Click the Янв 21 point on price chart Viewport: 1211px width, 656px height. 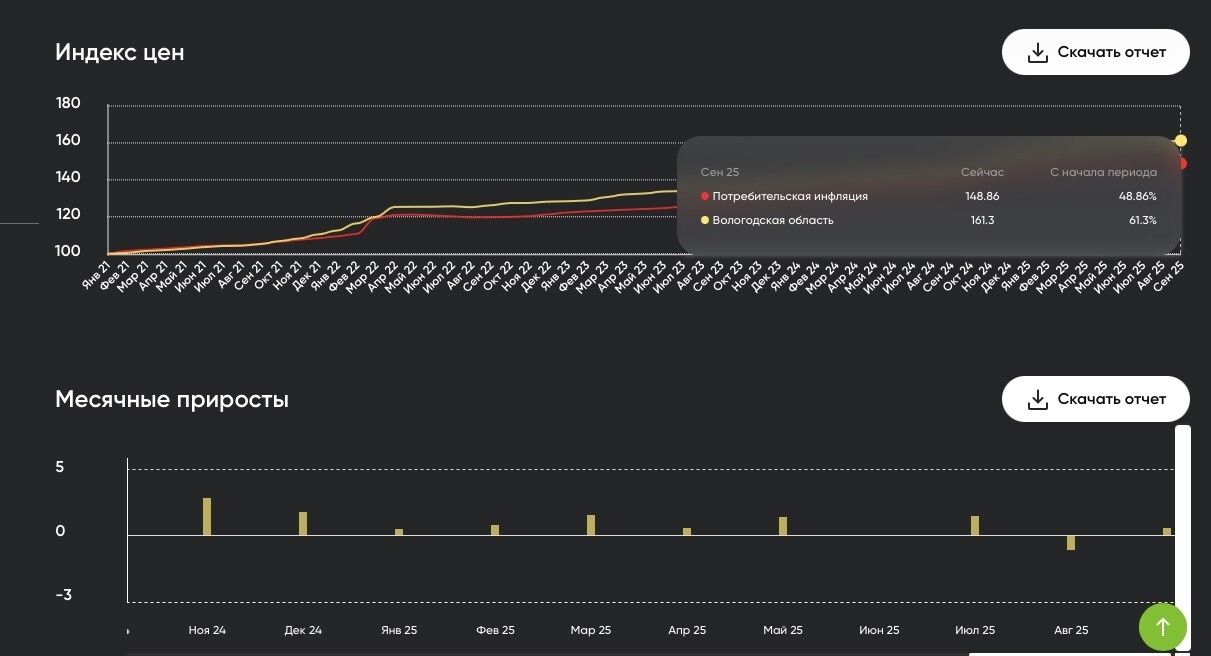point(109,252)
